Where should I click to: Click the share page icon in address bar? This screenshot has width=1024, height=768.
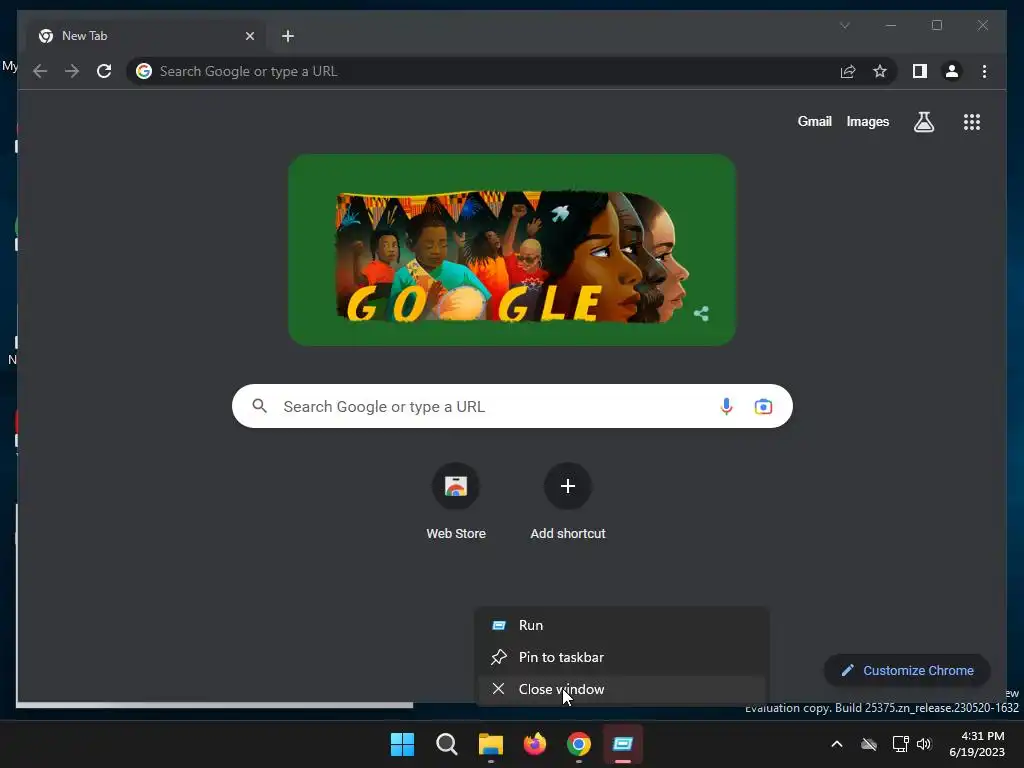tap(848, 71)
